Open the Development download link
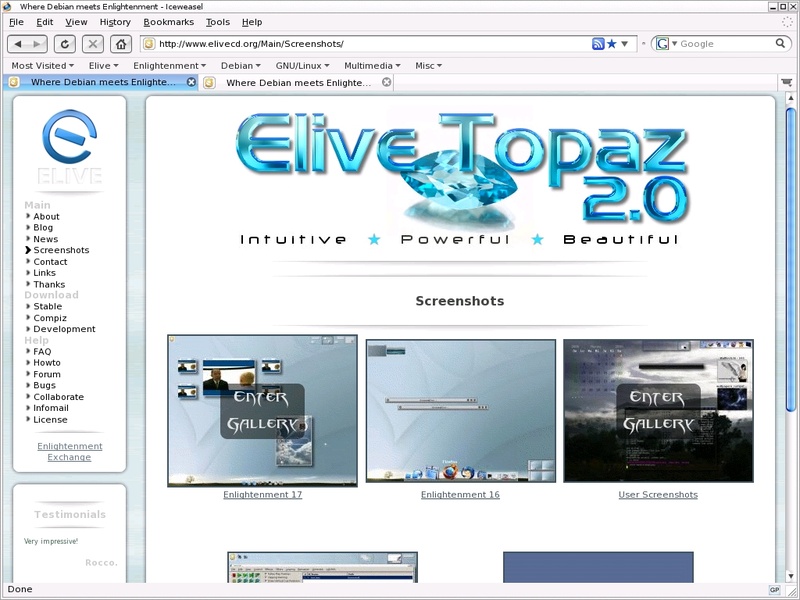Viewport: 800px width, 600px height. (64, 329)
